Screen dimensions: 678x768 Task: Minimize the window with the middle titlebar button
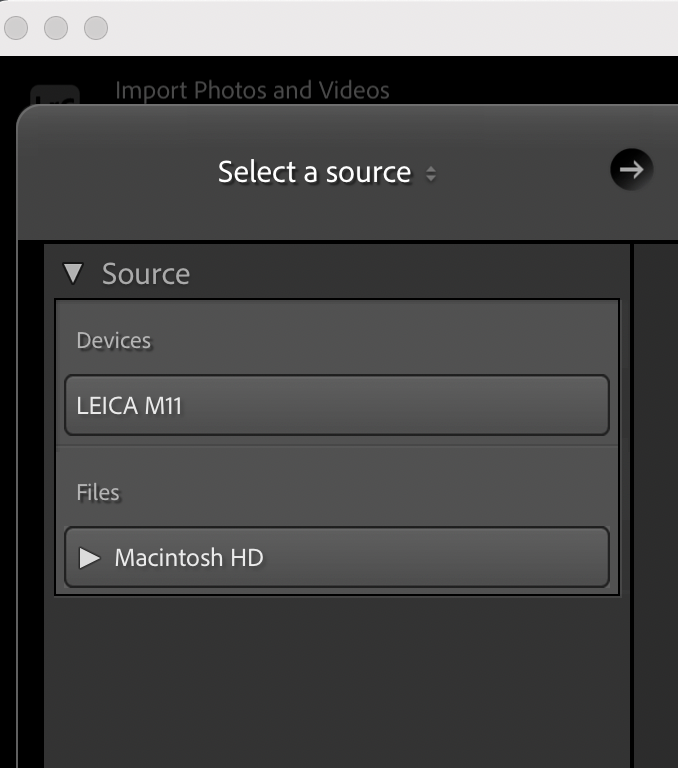pos(56,28)
